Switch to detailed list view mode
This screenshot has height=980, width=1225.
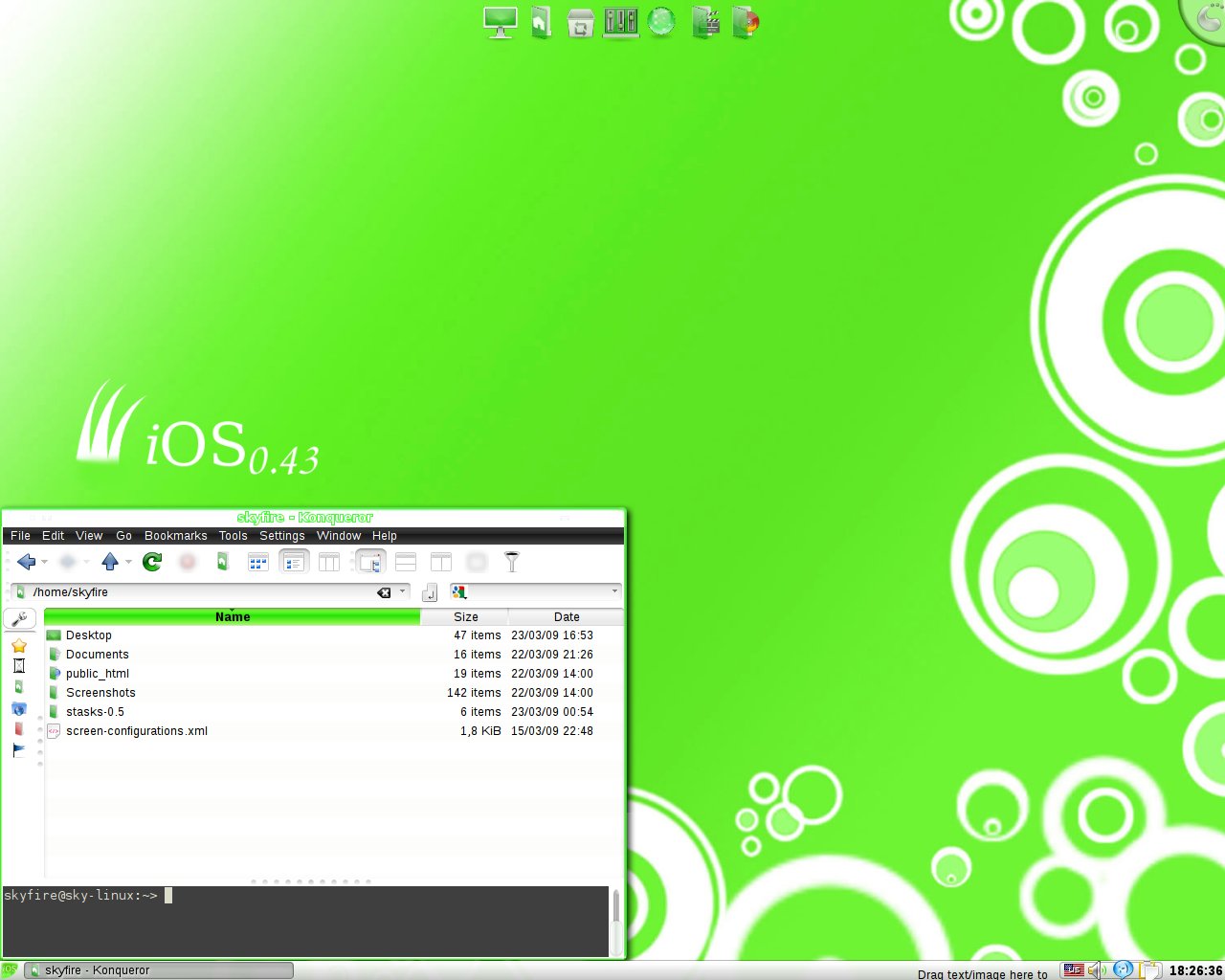point(294,562)
